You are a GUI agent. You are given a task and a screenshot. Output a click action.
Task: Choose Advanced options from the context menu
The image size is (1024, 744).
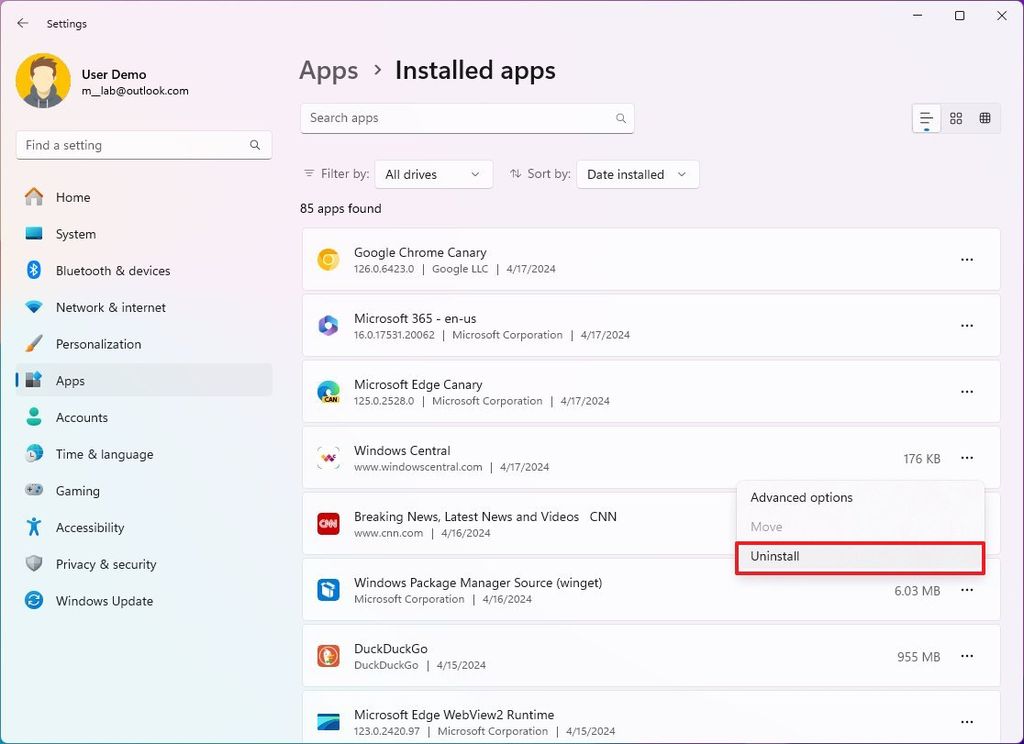tap(801, 497)
